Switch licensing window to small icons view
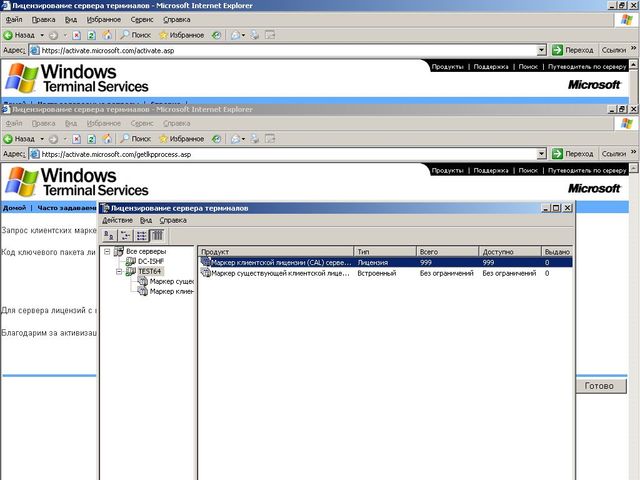 [125, 236]
